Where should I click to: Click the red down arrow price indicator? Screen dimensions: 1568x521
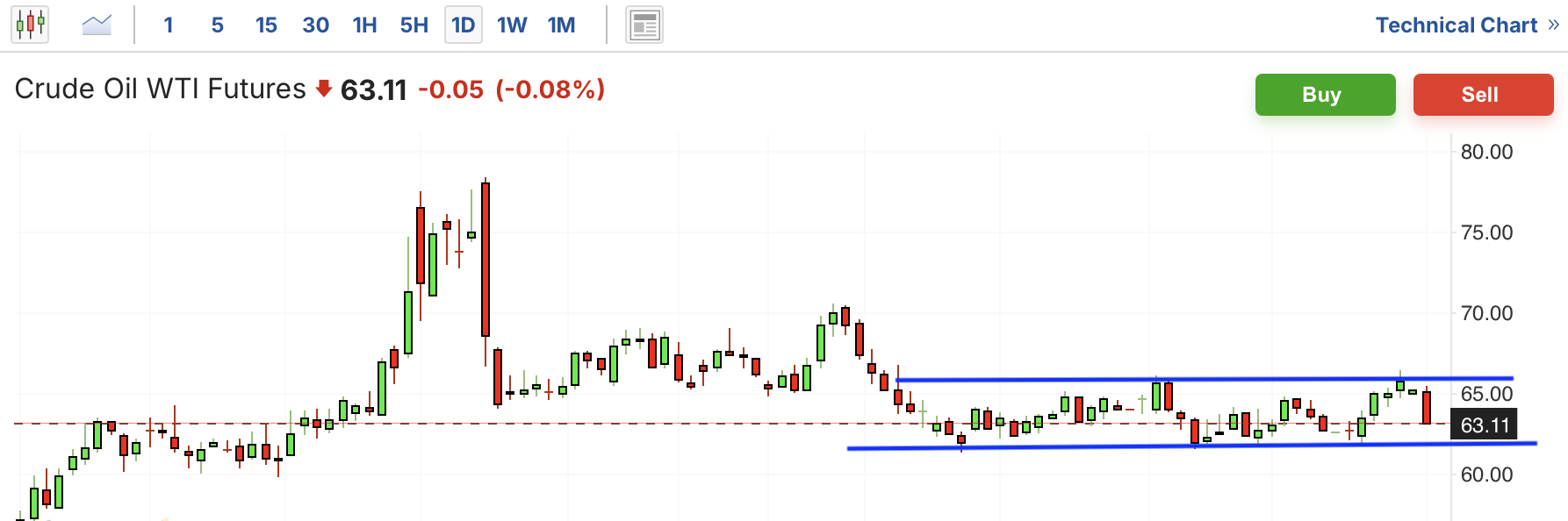[323, 89]
